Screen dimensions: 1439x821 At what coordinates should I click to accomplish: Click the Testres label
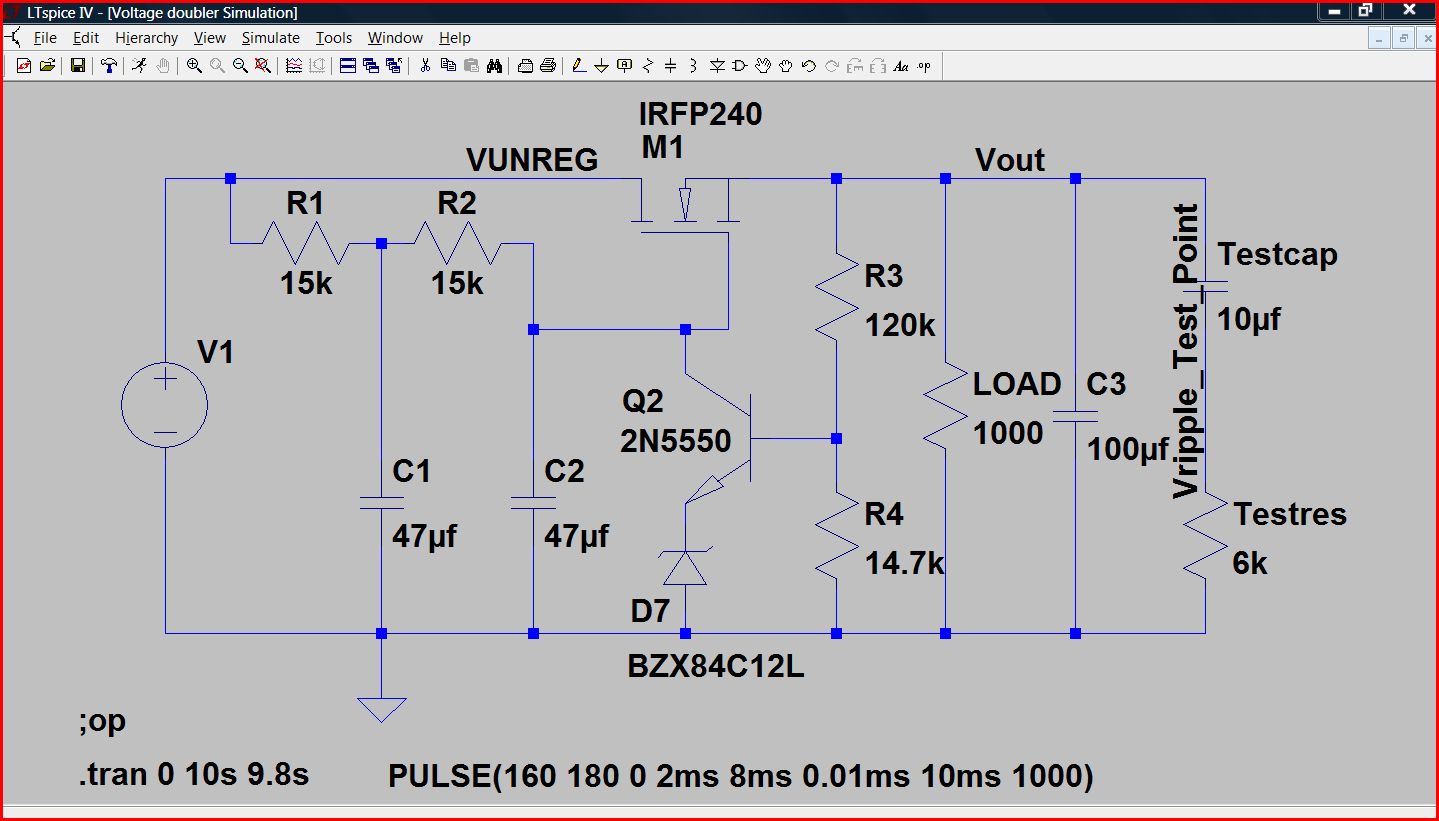coord(1290,514)
